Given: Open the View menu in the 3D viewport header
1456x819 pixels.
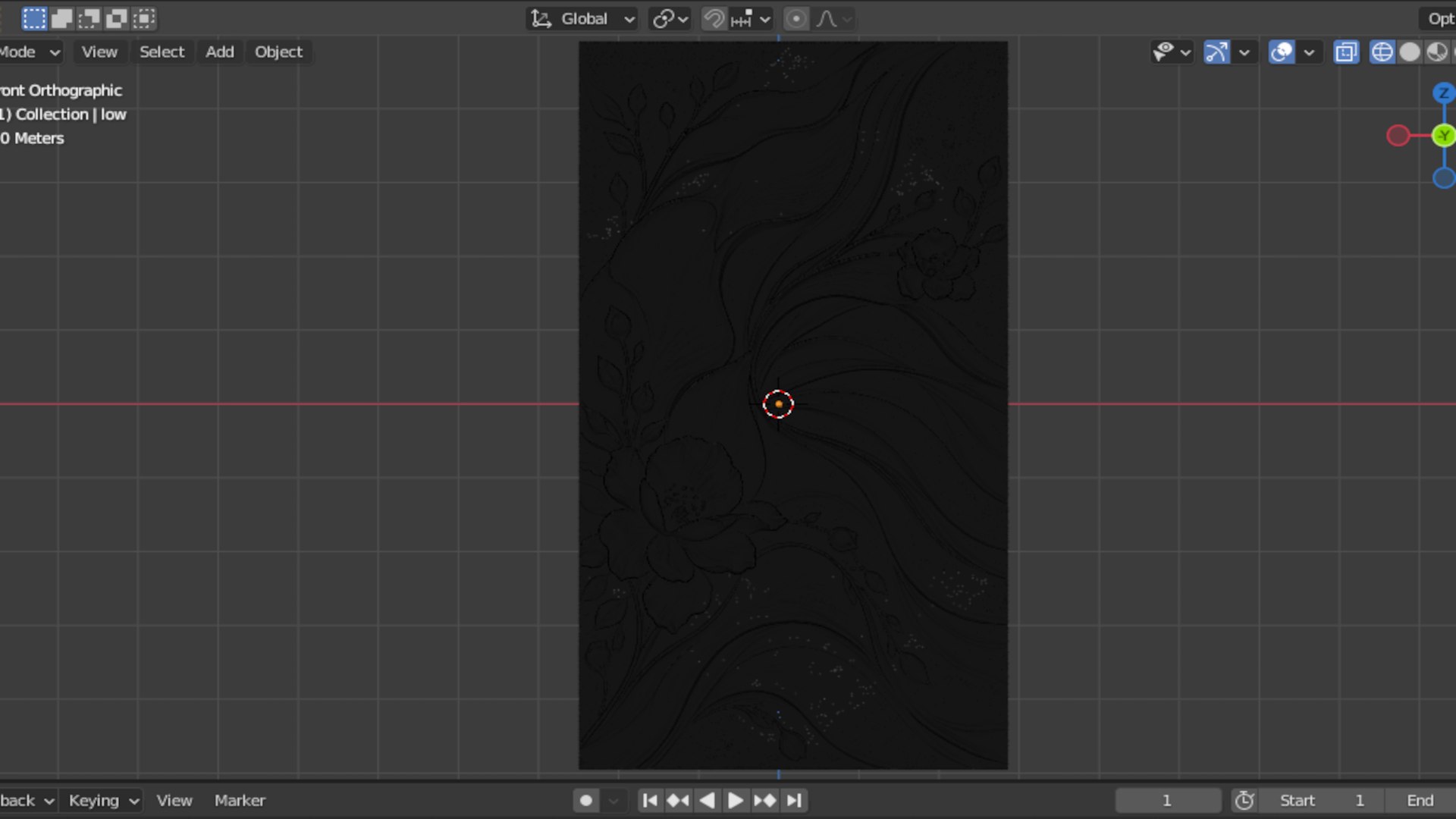Looking at the screenshot, I should coord(99,52).
